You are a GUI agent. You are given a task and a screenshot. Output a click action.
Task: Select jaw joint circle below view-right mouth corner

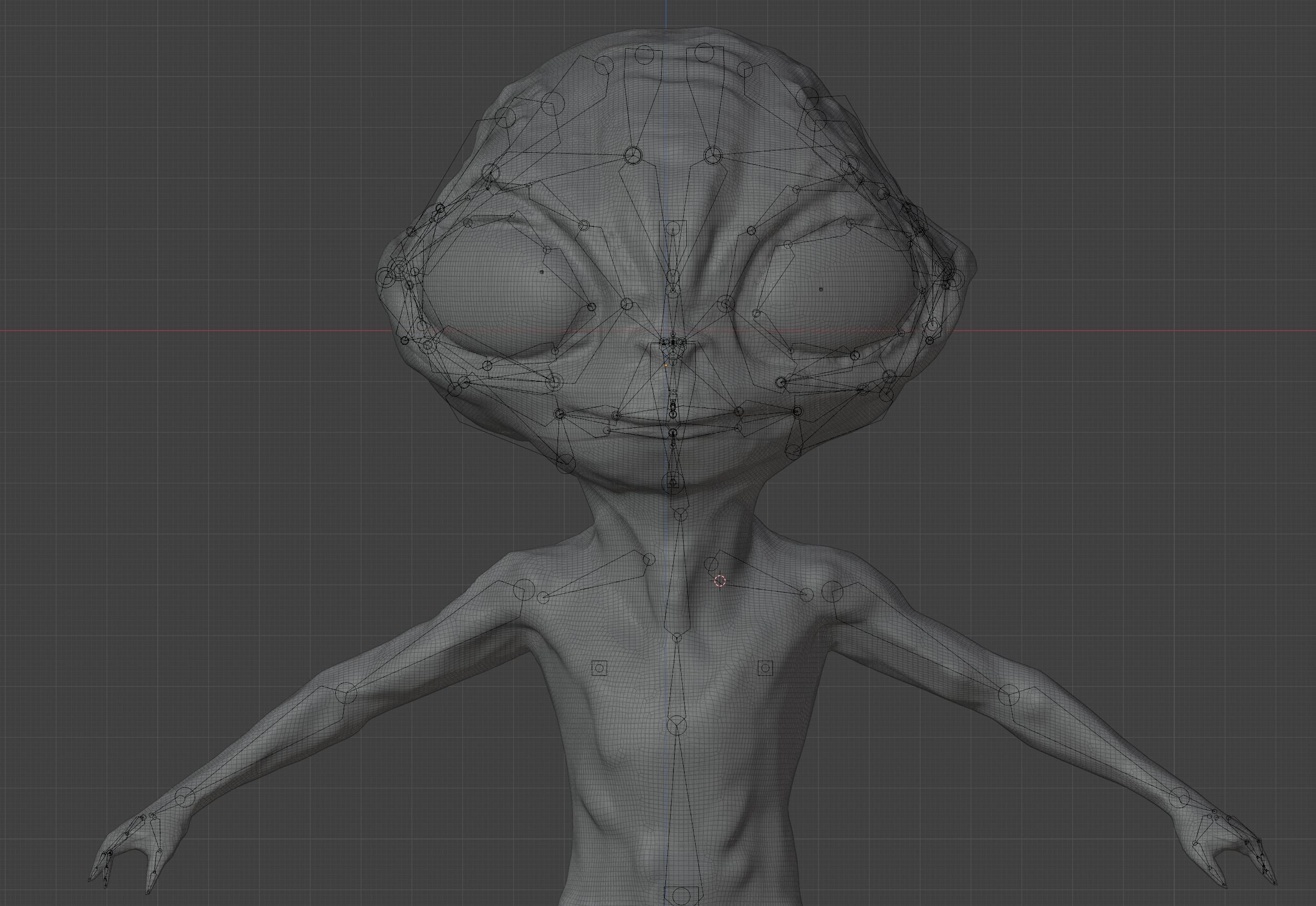tap(792, 451)
